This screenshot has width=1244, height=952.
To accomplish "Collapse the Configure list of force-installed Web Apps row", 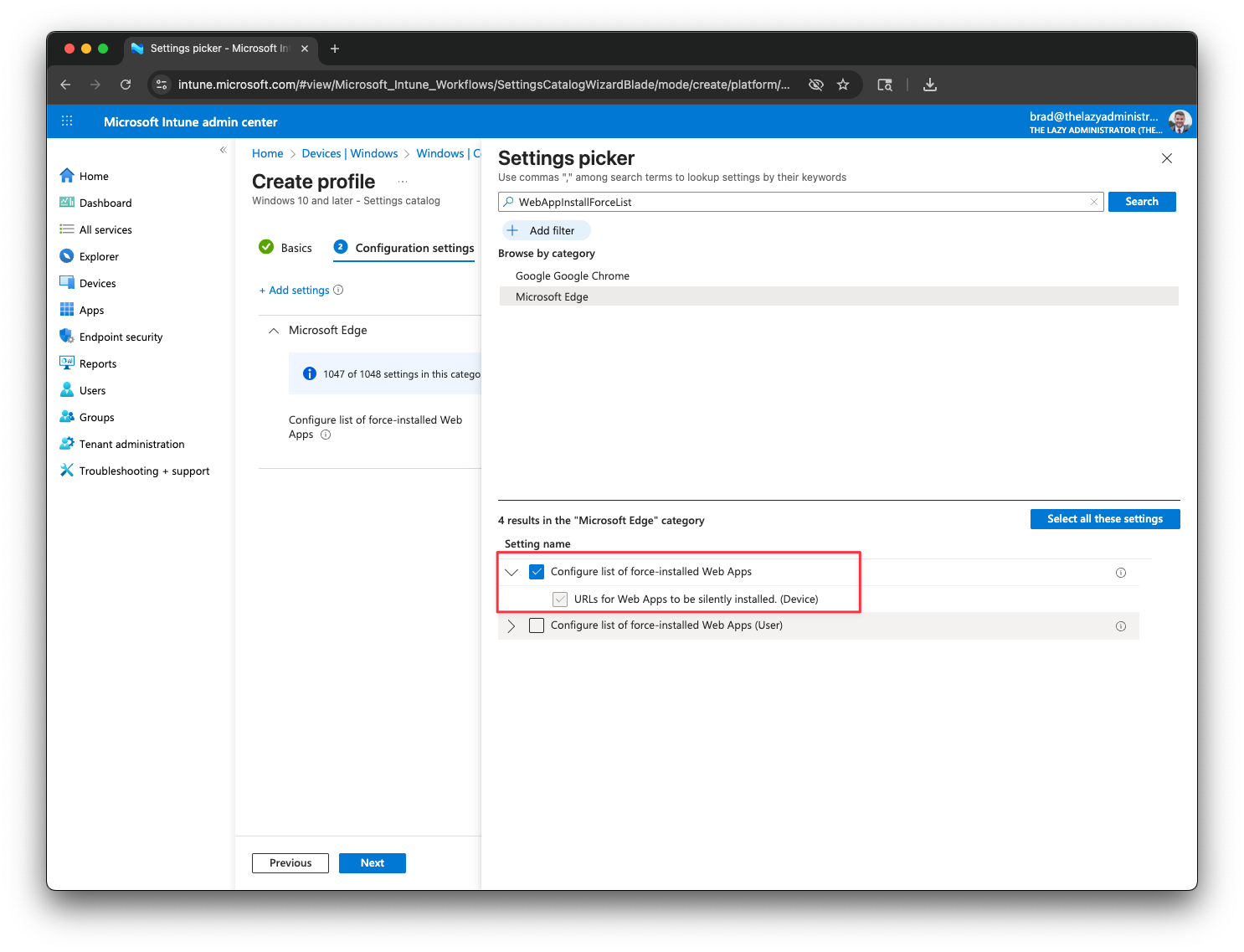I will coord(511,572).
